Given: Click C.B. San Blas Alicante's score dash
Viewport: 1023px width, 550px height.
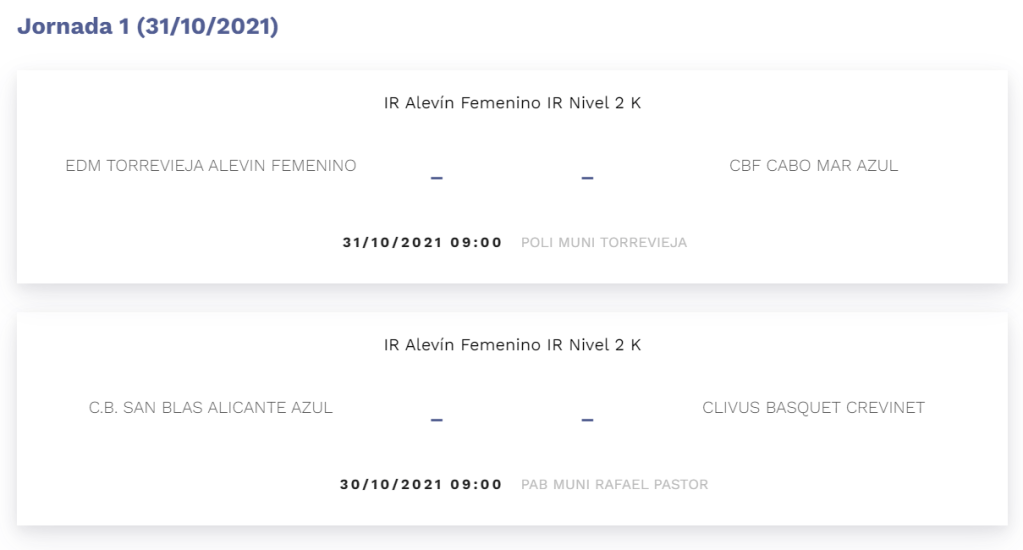Looking at the screenshot, I should click(x=436, y=420).
